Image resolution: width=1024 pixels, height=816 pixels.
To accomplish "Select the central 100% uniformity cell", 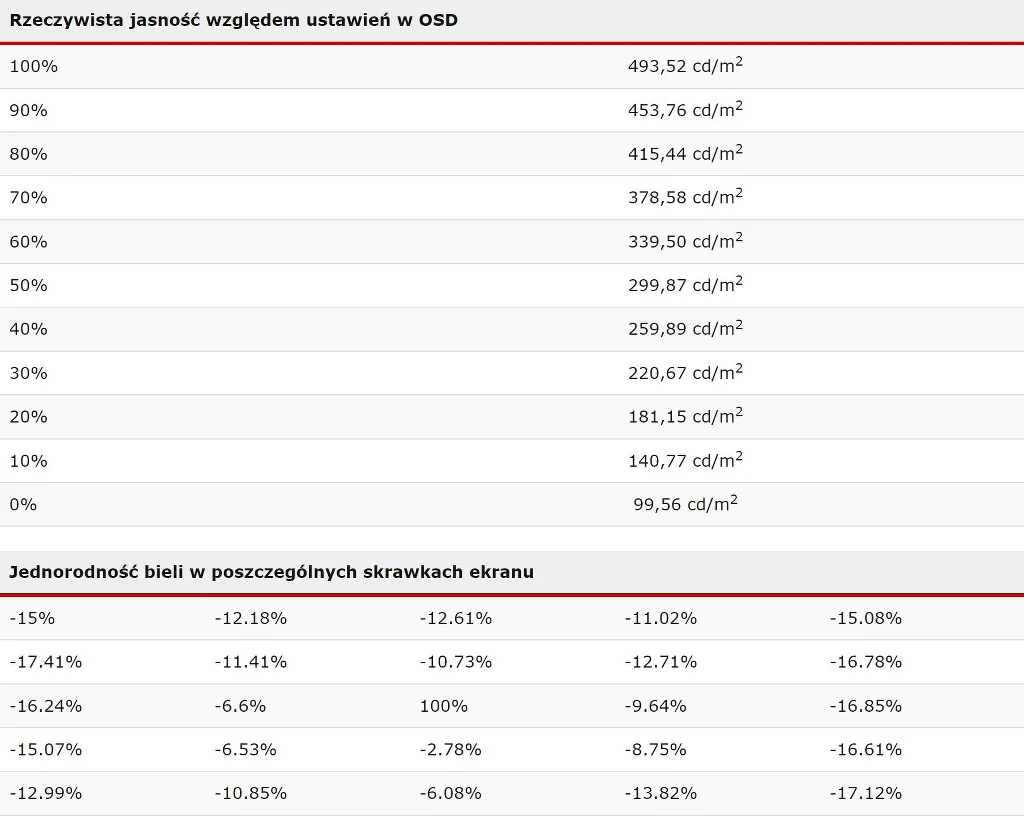I will coord(444,706).
